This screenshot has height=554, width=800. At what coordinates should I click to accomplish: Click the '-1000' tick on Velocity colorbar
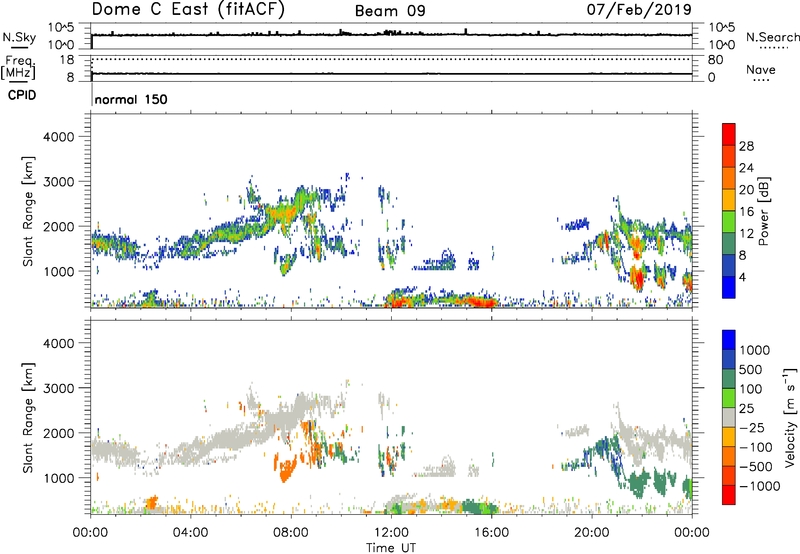[759, 486]
